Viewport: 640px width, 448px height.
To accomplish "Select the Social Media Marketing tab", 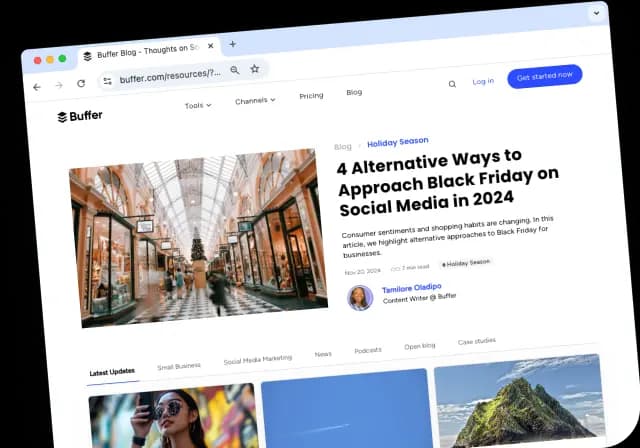I will [x=257, y=359].
